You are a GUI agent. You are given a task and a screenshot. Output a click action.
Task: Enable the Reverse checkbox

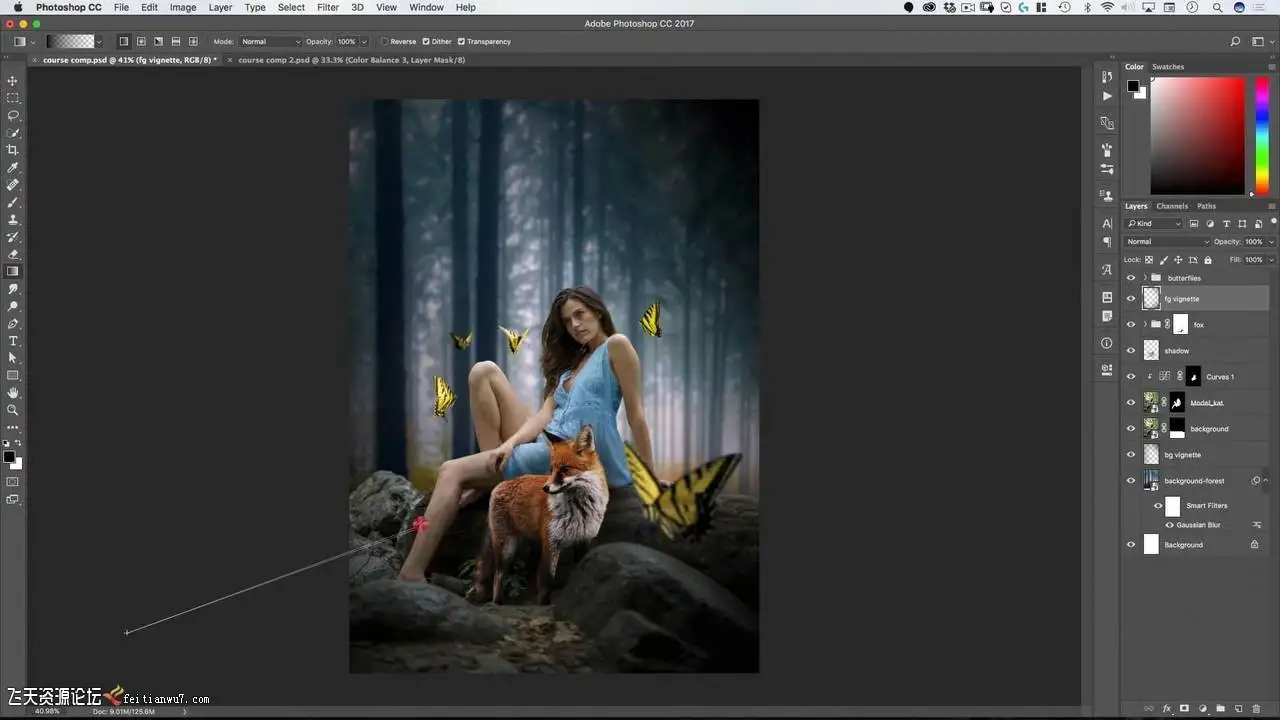click(385, 42)
